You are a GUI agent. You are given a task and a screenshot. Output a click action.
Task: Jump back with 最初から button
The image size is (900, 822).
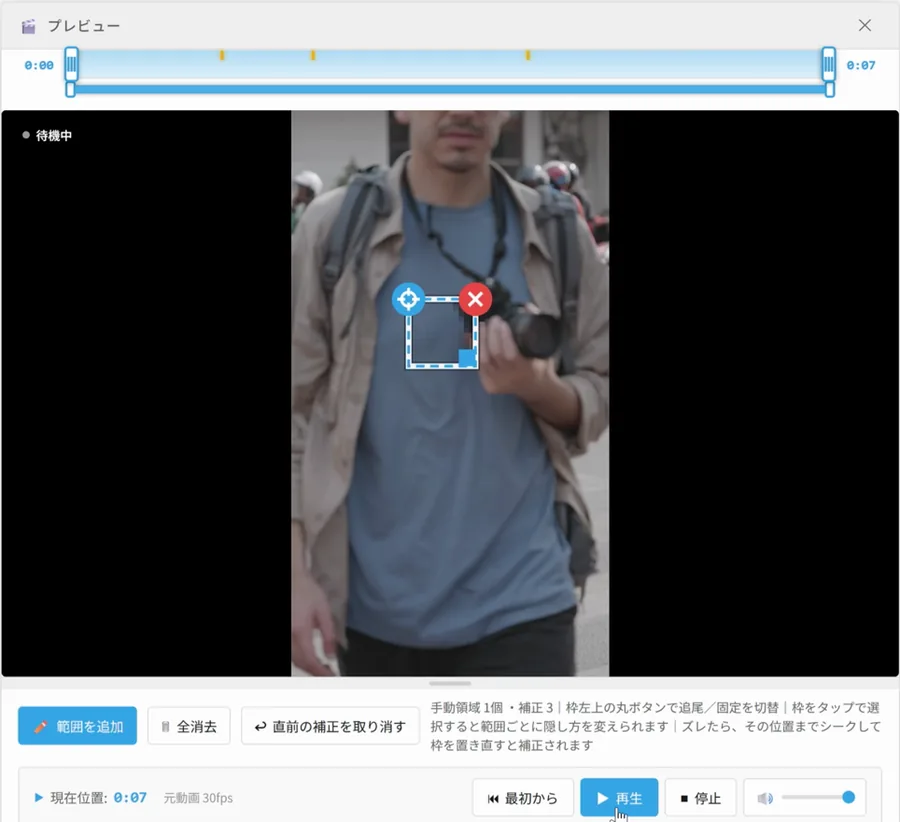(523, 798)
